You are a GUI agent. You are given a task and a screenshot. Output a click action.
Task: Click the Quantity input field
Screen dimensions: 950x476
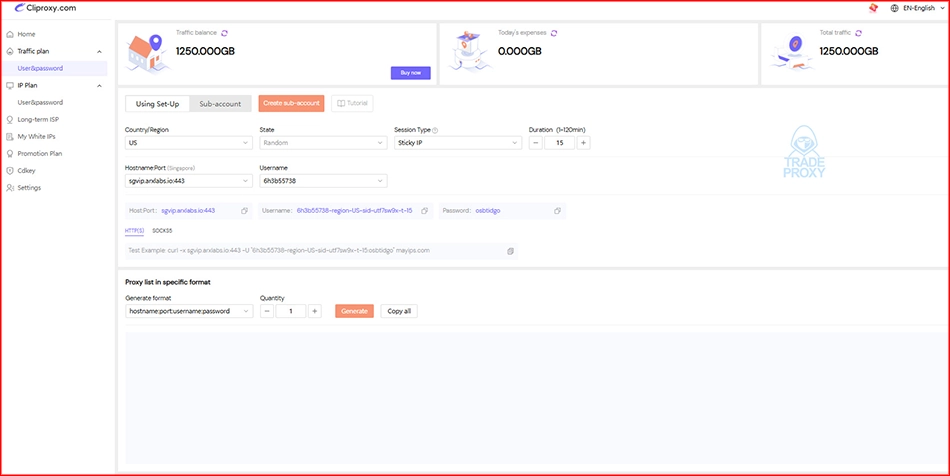291,311
